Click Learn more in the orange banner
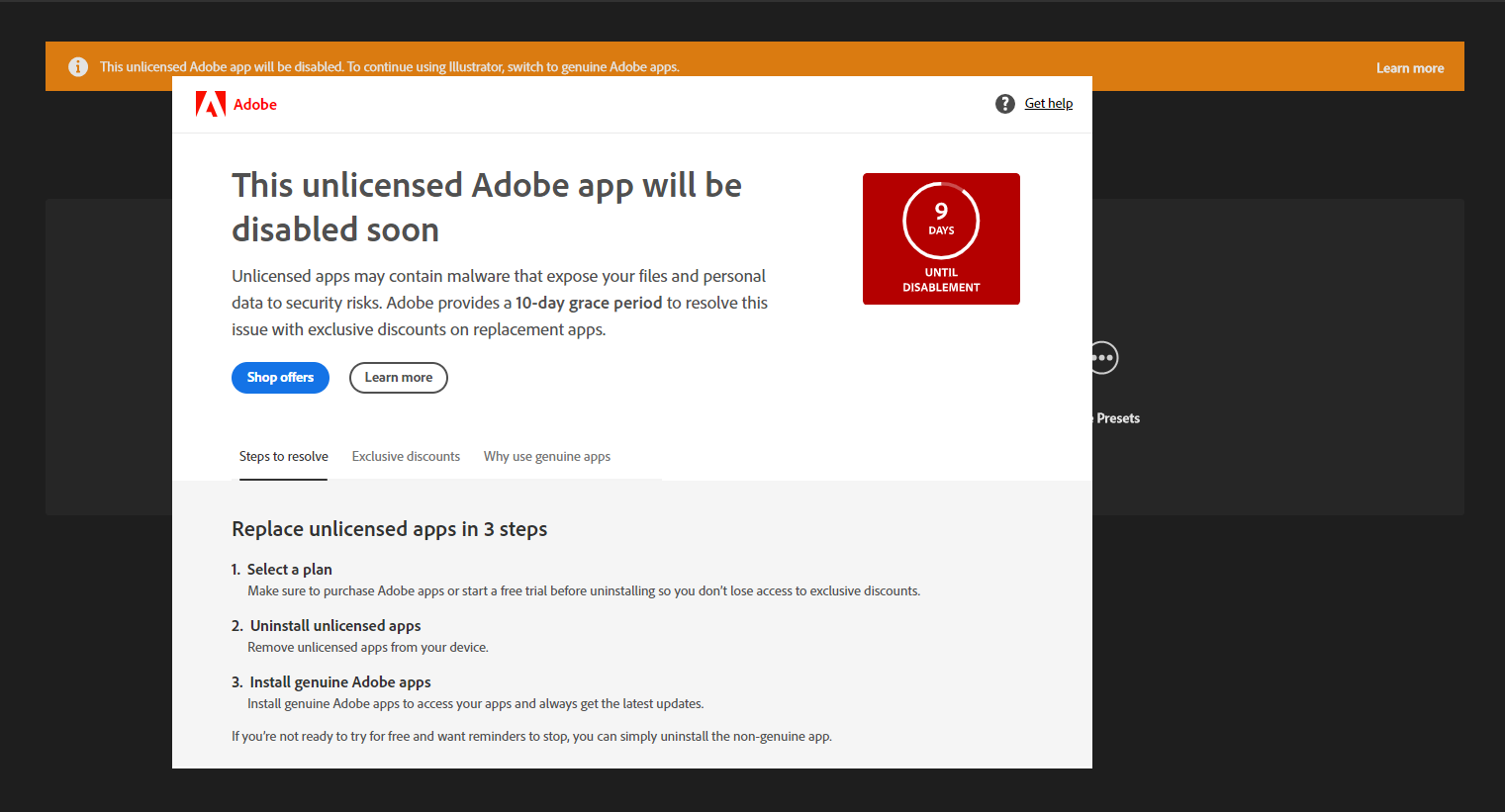1505x812 pixels. point(1409,68)
